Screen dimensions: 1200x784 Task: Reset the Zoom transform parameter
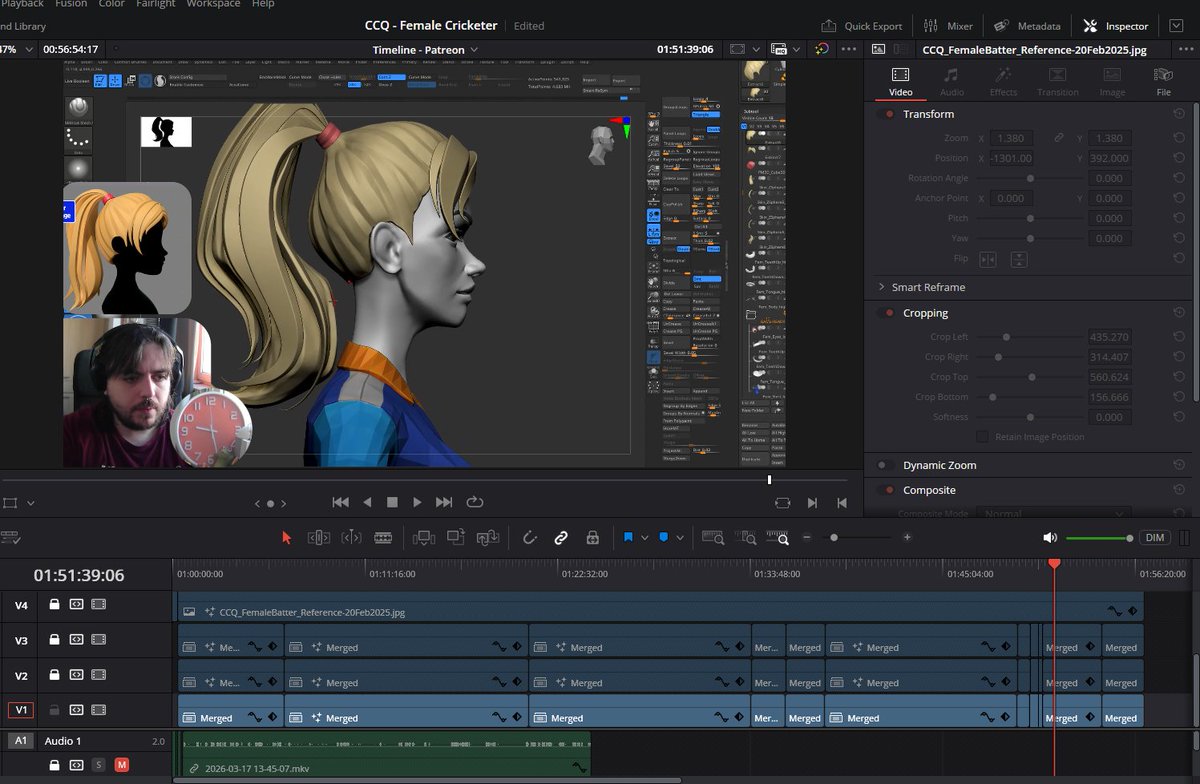point(1180,138)
